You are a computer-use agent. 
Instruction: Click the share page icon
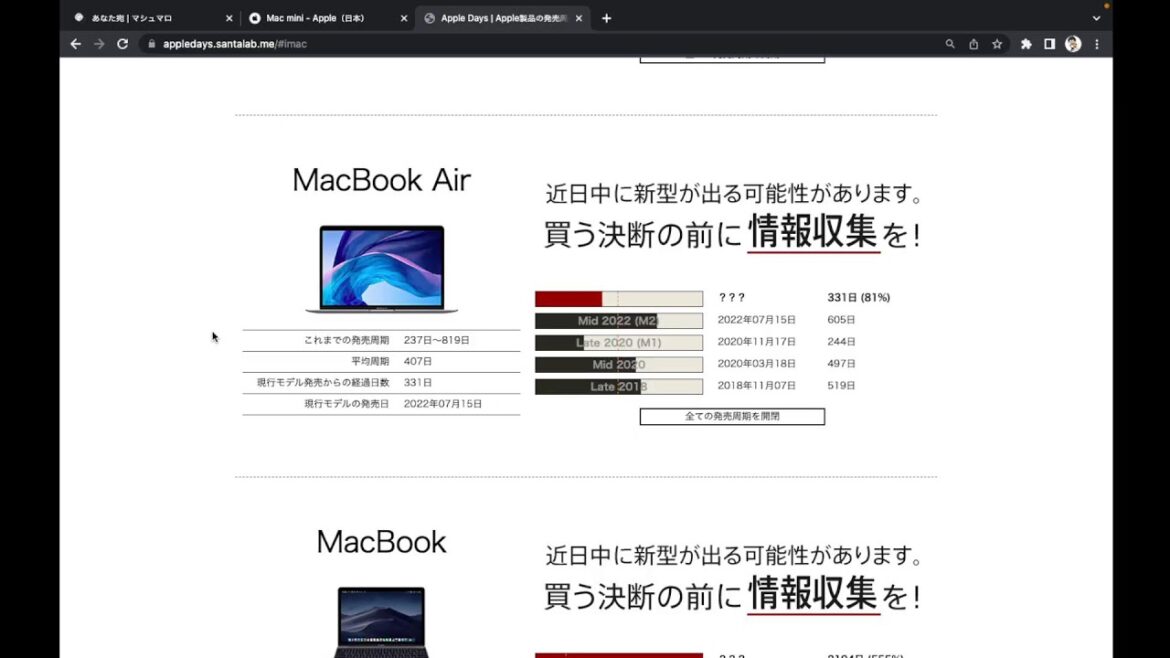point(973,44)
